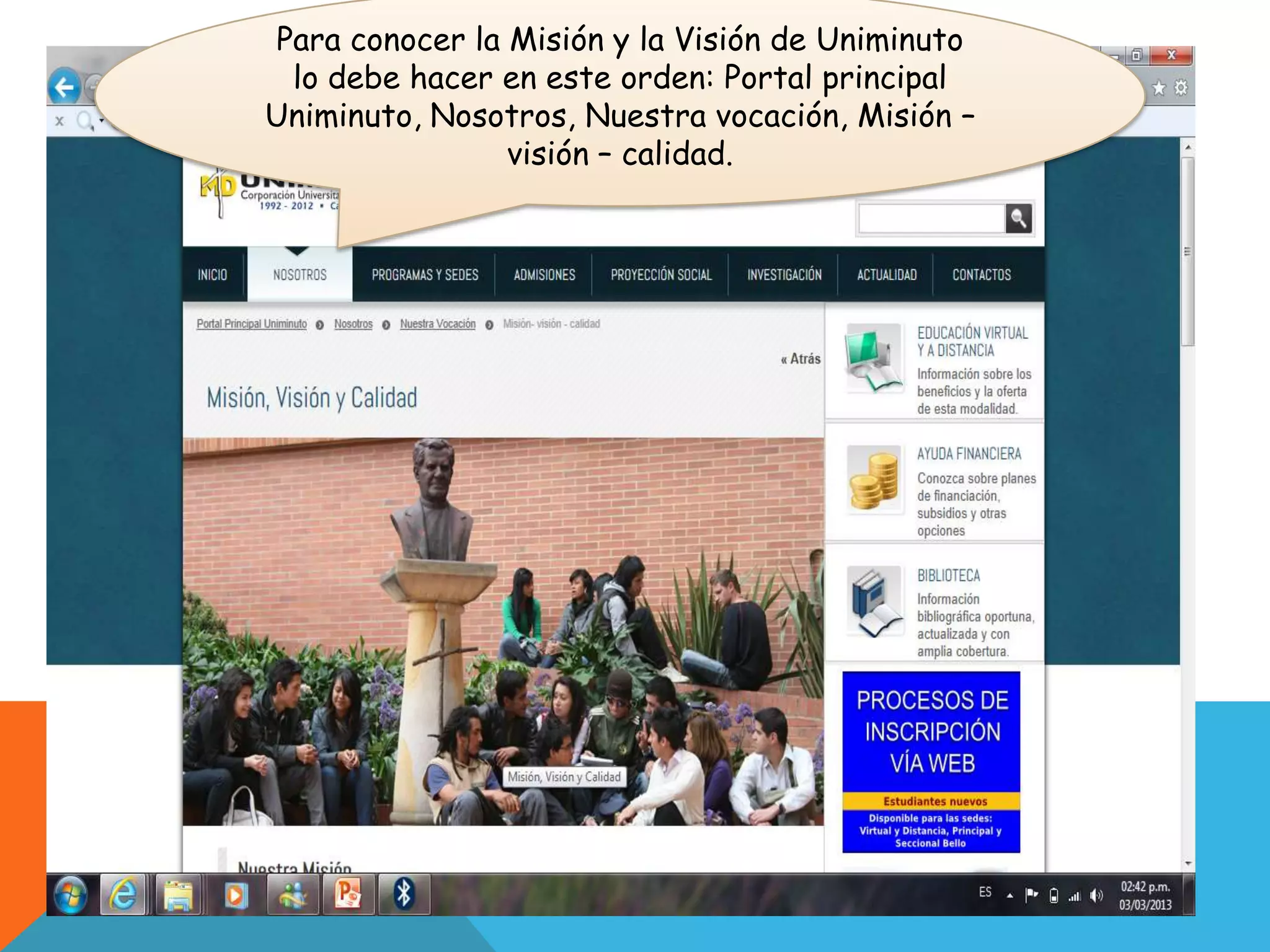This screenshot has height=952, width=1270.
Task: Open Windows Explorer folder in taskbar
Action: pos(178,894)
